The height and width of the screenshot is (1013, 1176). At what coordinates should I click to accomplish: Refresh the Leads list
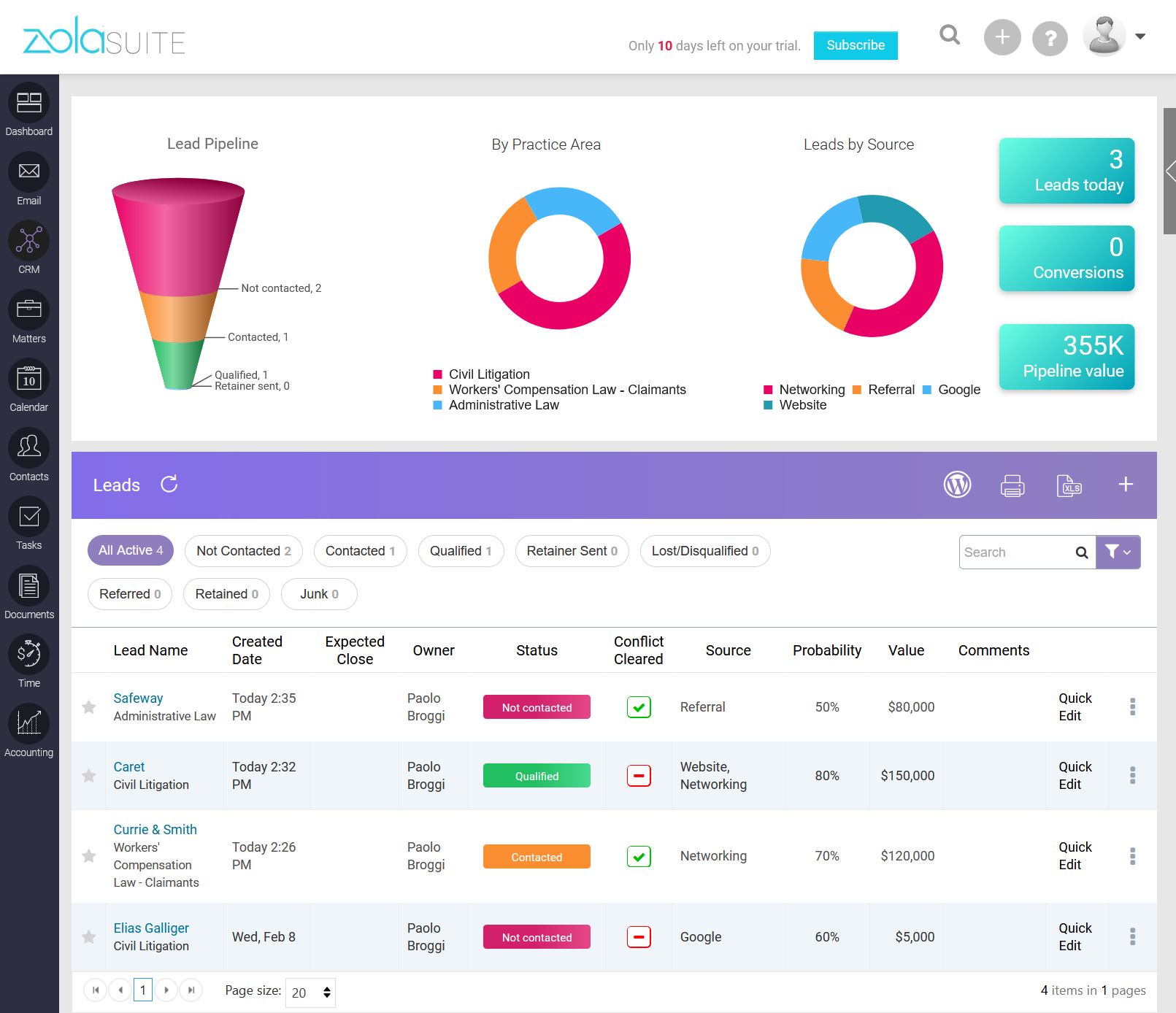(169, 484)
